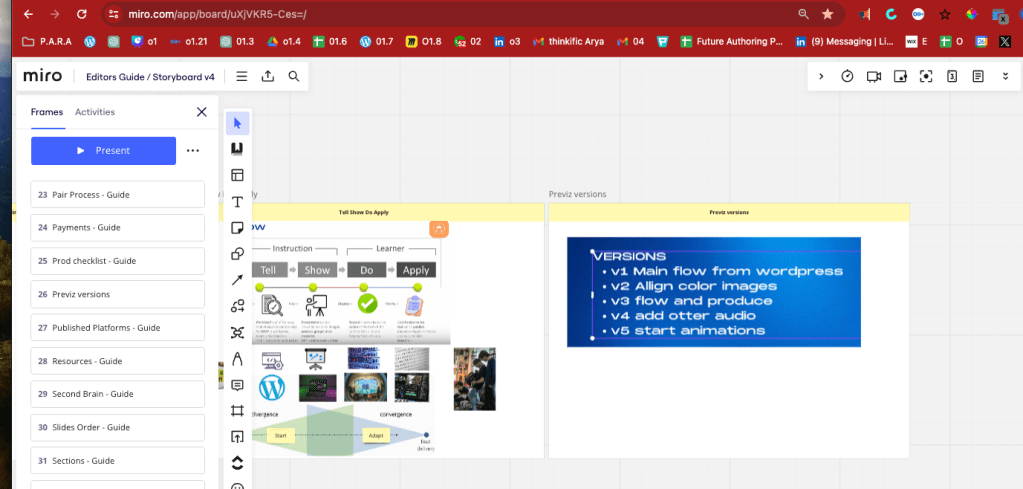The height and width of the screenshot is (489, 1023).
Task: Select the Comment tool
Action: [237, 385]
